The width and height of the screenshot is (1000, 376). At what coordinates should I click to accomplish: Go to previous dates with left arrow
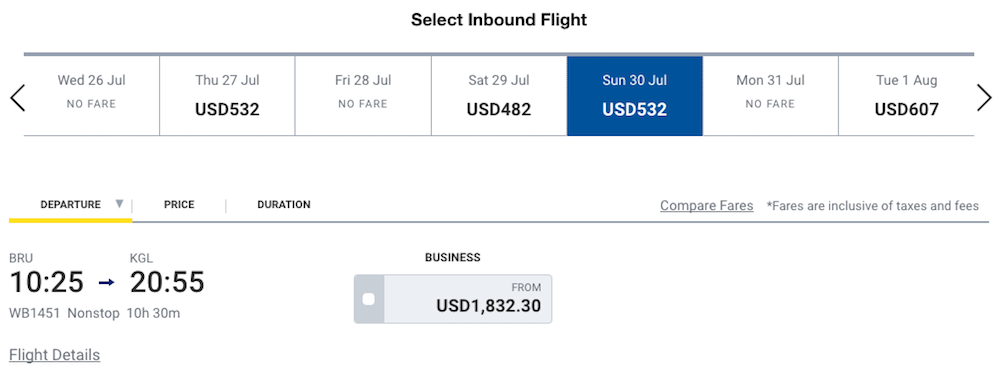17,98
